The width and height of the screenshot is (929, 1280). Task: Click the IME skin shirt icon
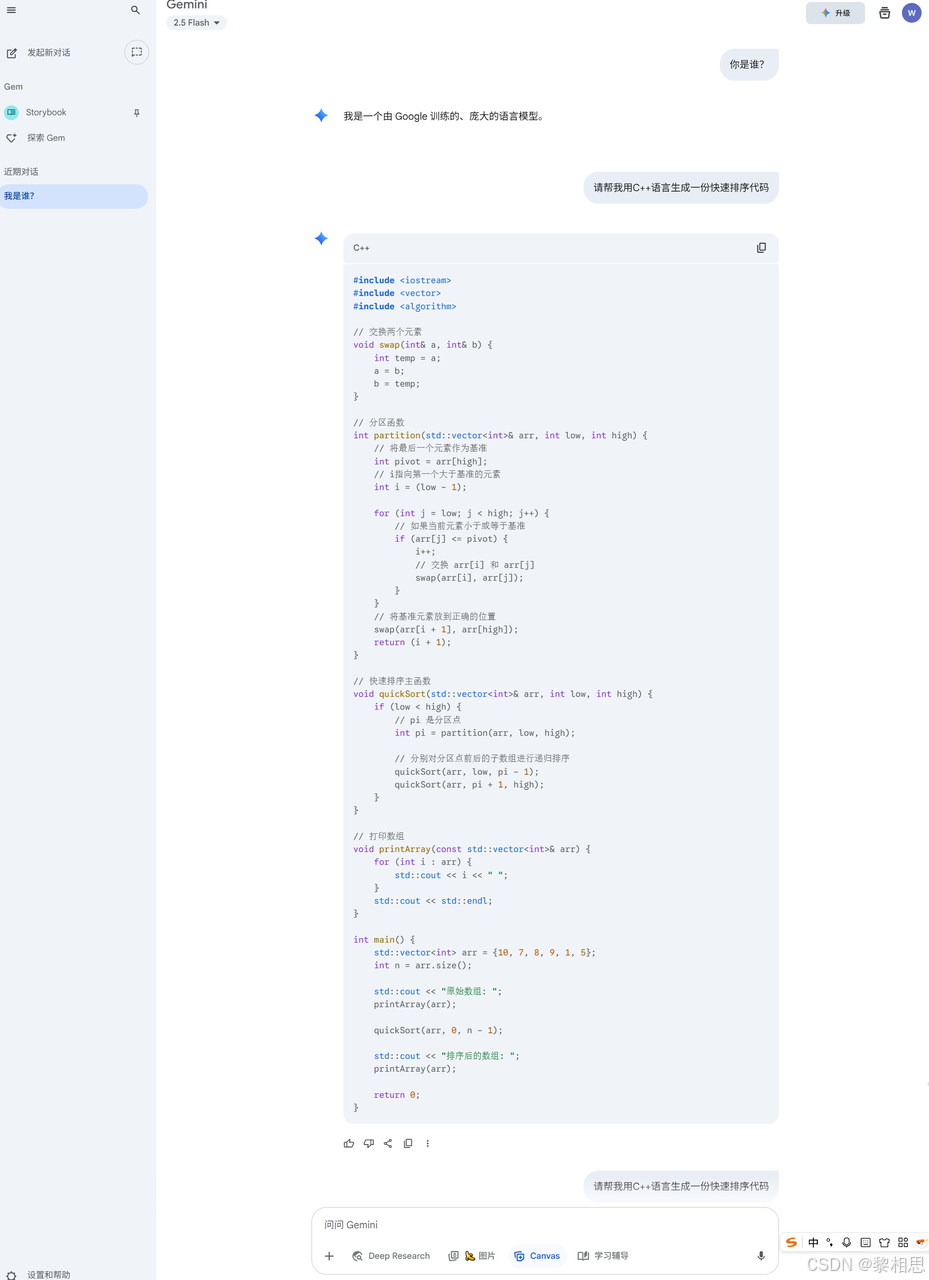[884, 1242]
